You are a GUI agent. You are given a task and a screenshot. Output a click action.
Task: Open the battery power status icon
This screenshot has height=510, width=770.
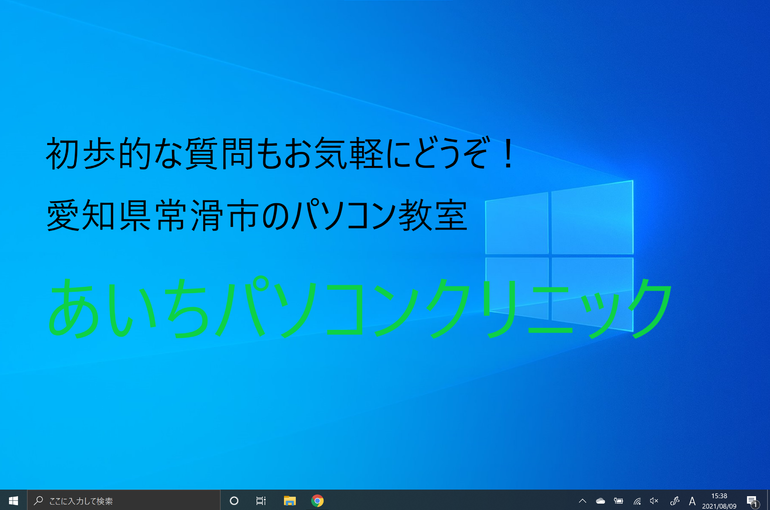point(618,501)
